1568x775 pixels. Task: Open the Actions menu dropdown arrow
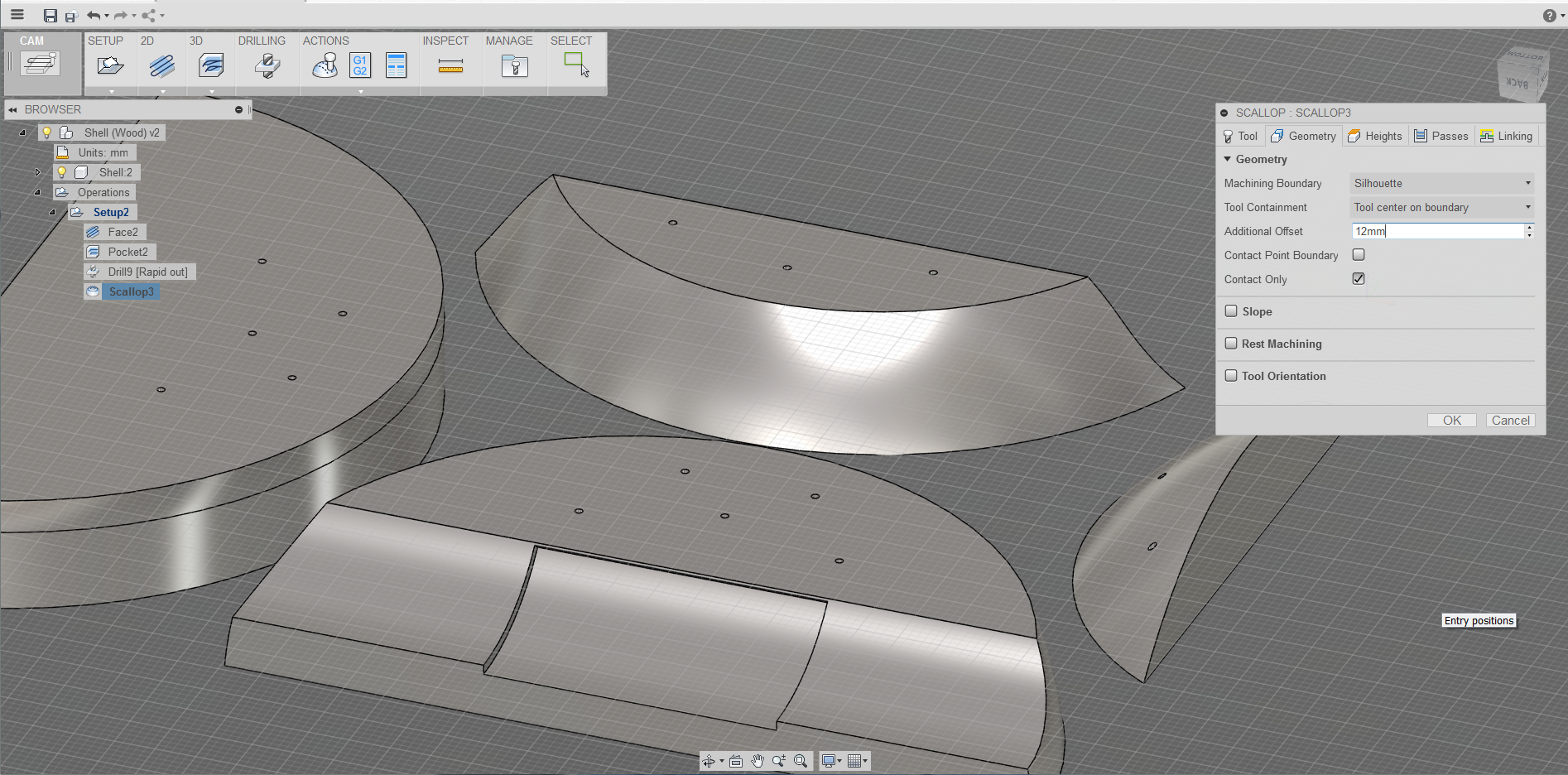[361, 91]
